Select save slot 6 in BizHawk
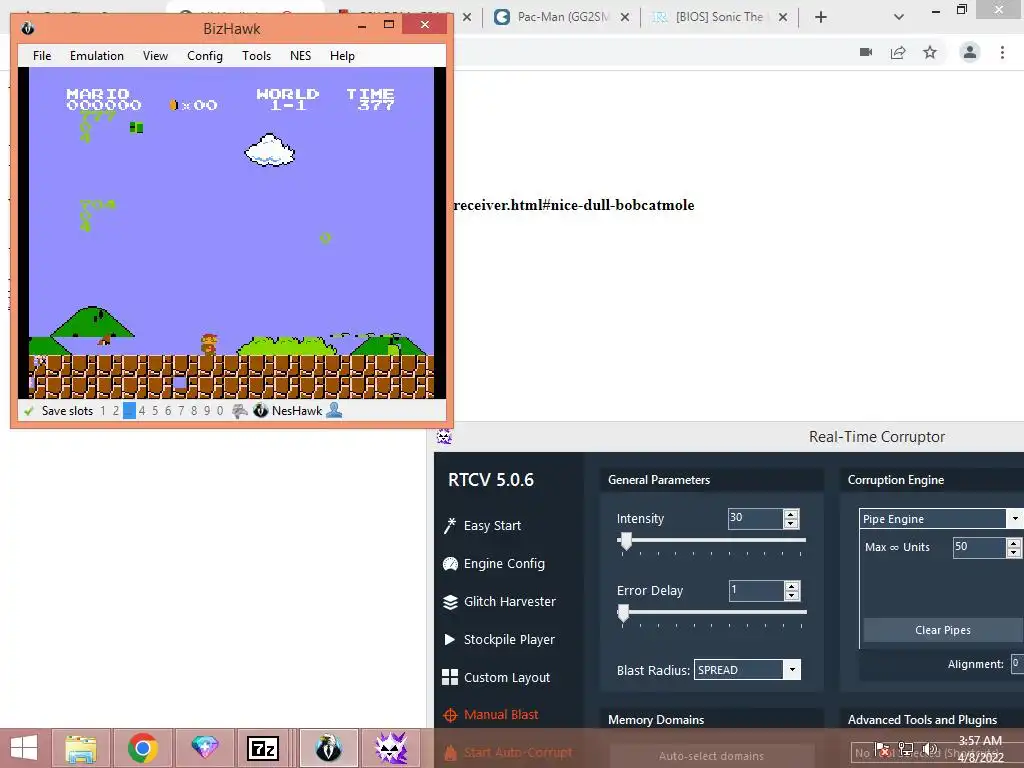This screenshot has width=1024, height=768. (168, 411)
